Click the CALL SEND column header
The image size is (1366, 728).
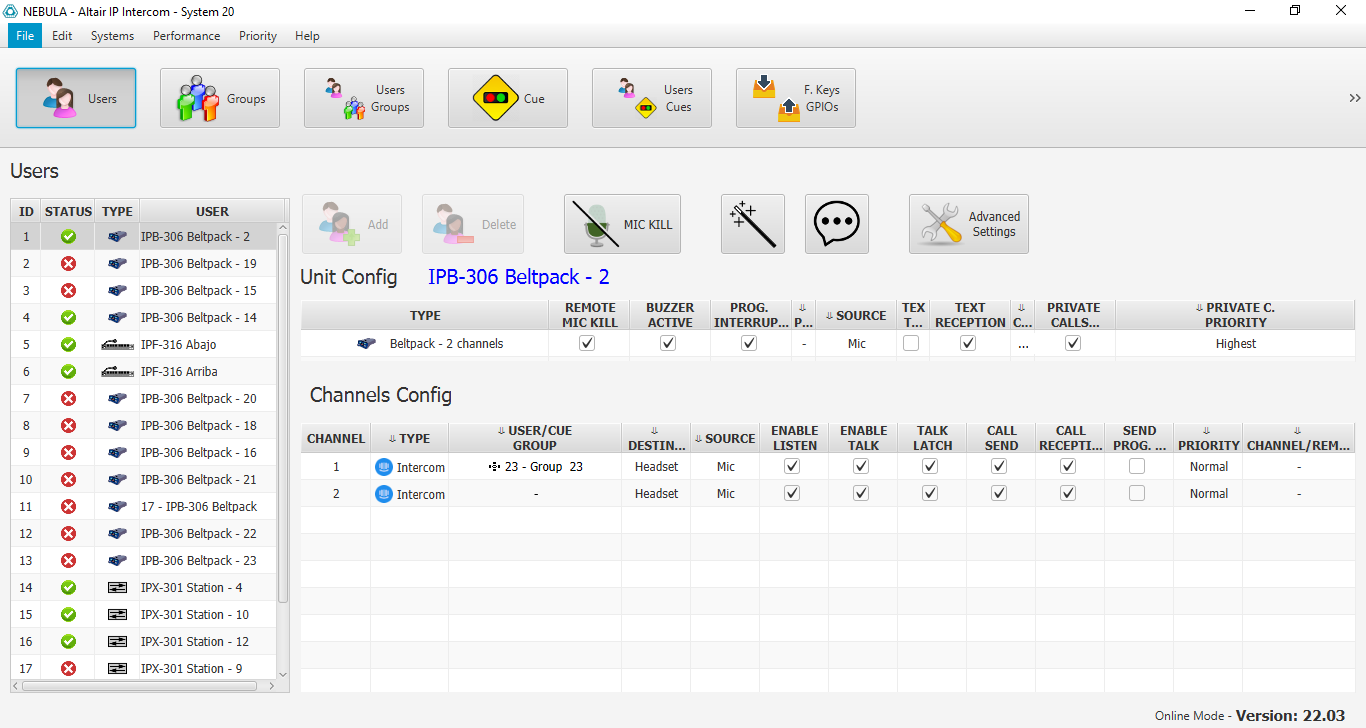(1001, 438)
